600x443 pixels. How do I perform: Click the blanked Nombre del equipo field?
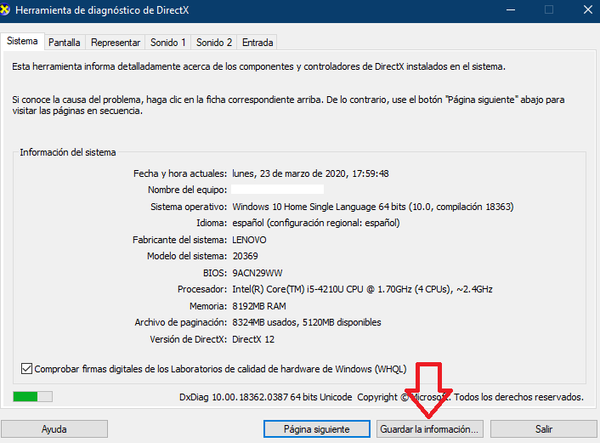(277, 189)
